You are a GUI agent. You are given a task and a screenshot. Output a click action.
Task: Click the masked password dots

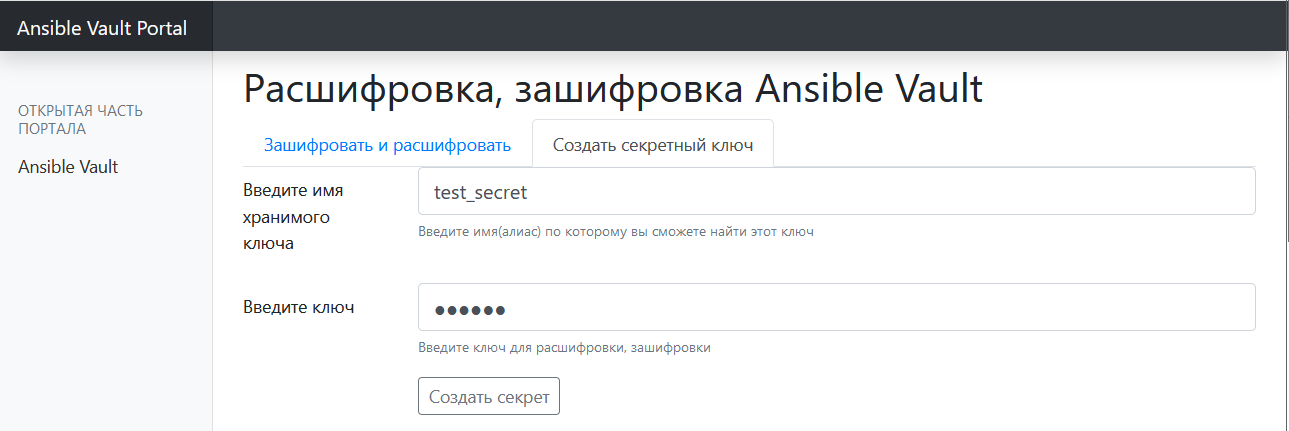click(469, 310)
